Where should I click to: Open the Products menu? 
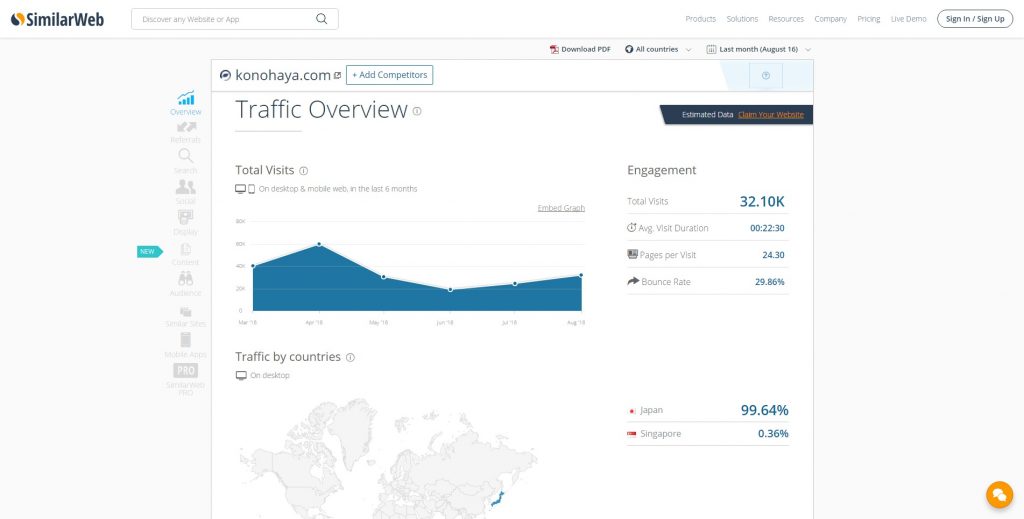click(700, 19)
